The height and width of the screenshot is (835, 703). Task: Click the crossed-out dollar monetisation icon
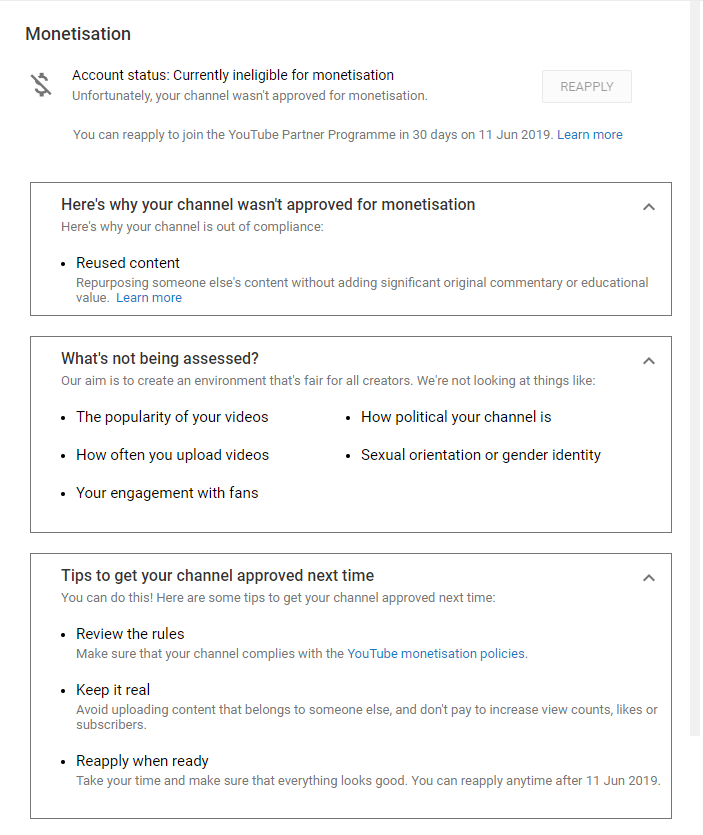41,85
